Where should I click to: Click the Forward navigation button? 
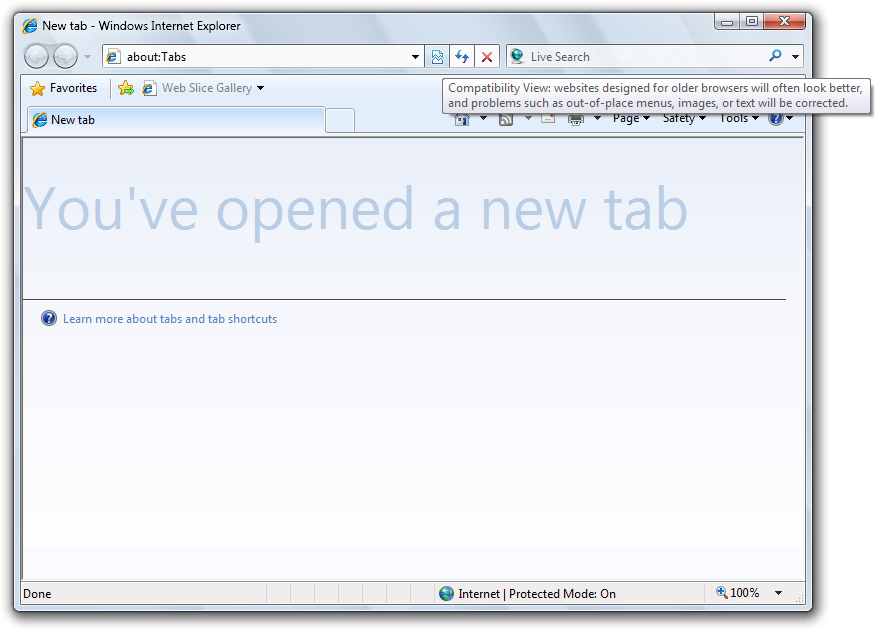tap(65, 56)
